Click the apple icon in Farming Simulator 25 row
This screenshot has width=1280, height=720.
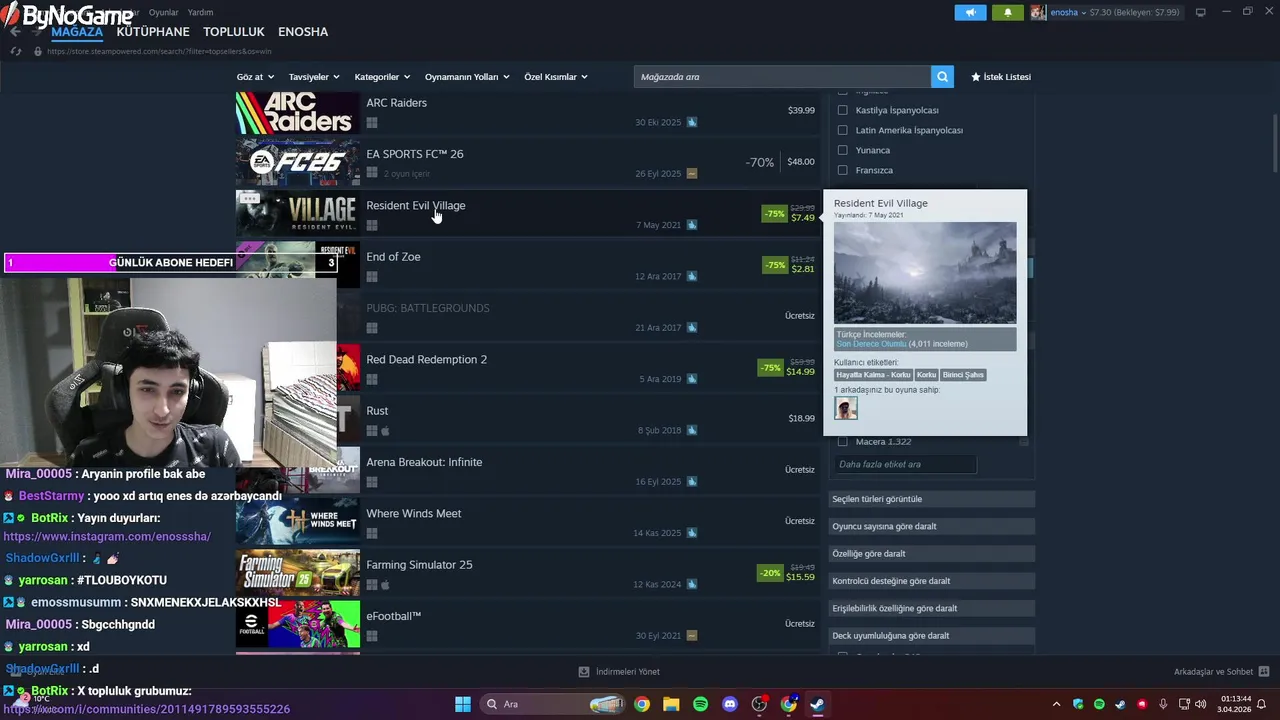[x=386, y=584]
